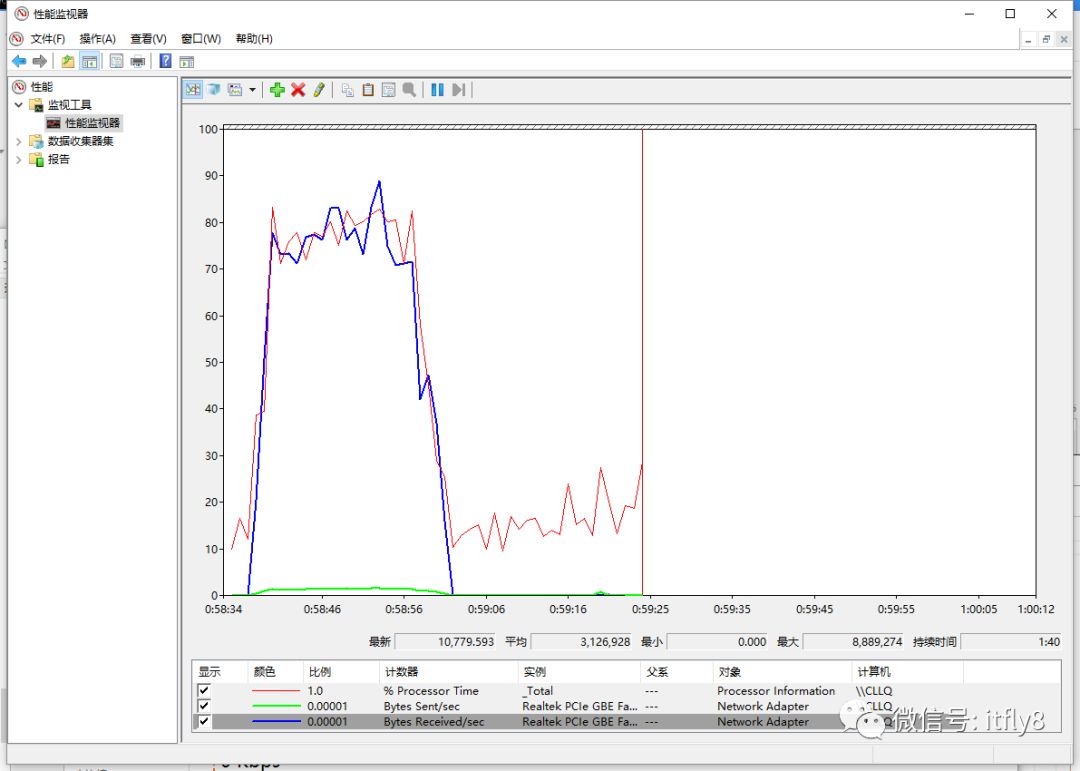Uncheck the % Processor Time counter checkbox

pyautogui.click(x=204, y=690)
